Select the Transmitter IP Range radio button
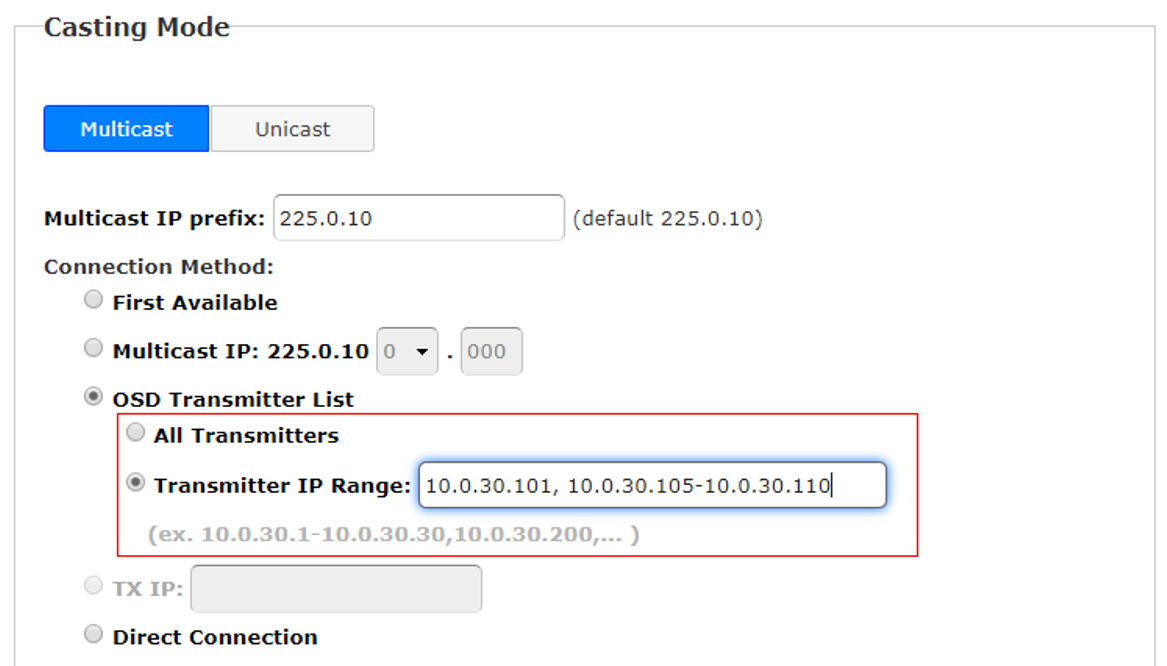This screenshot has width=1167, height=666. (x=134, y=484)
